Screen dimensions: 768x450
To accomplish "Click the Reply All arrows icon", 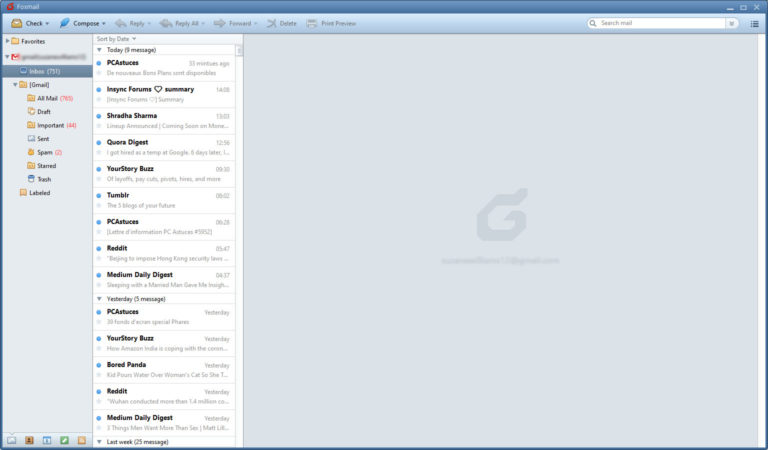I will (x=166, y=23).
